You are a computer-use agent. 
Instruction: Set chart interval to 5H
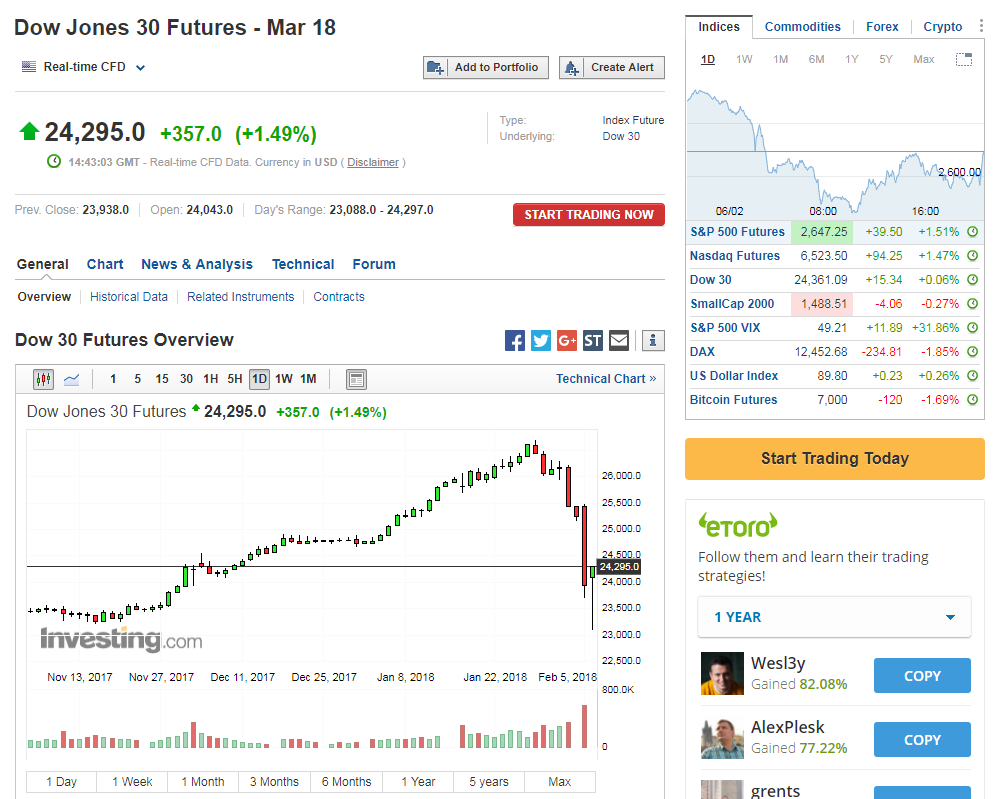click(234, 379)
